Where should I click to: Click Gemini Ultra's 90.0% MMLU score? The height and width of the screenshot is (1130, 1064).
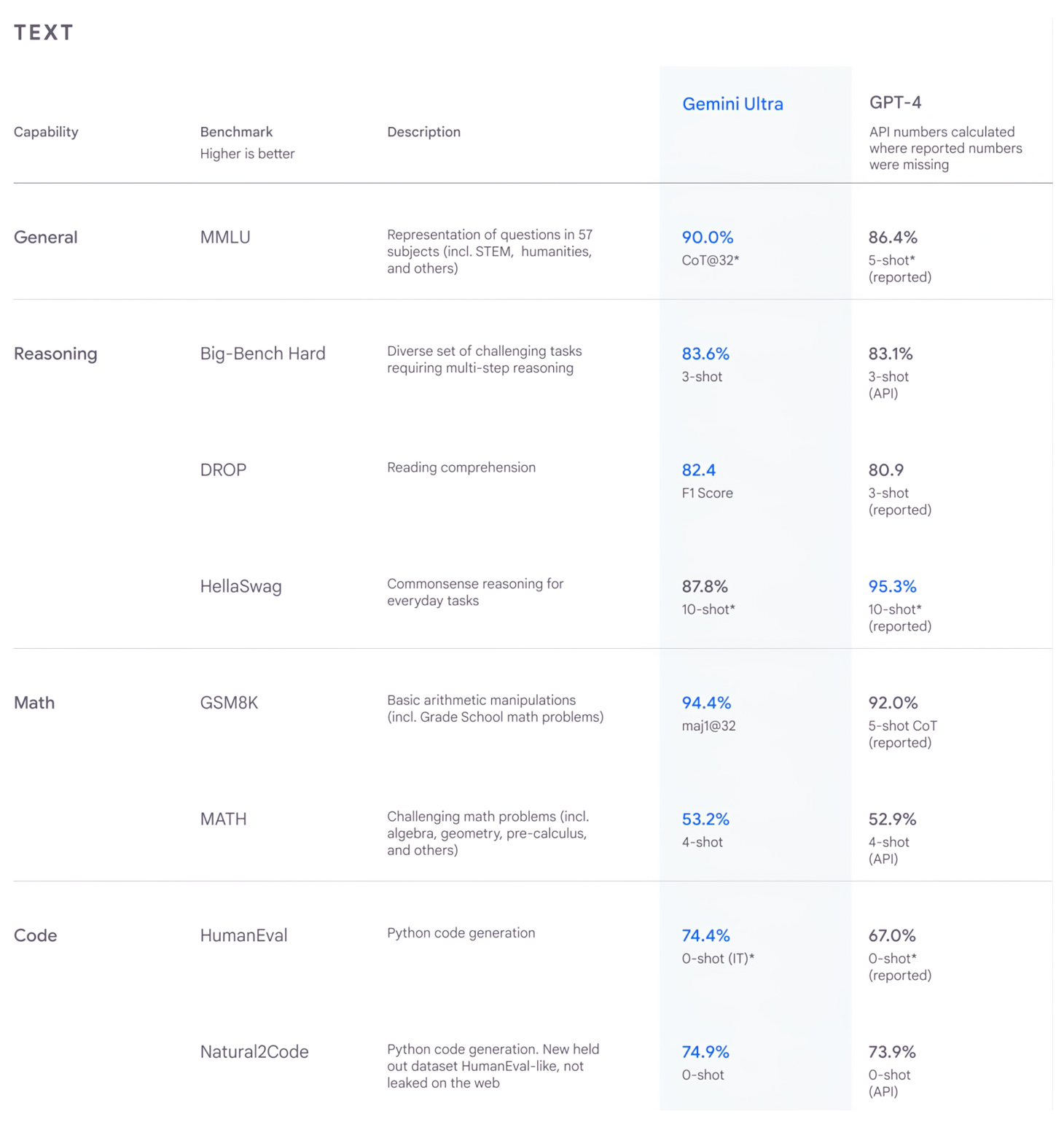707,238
